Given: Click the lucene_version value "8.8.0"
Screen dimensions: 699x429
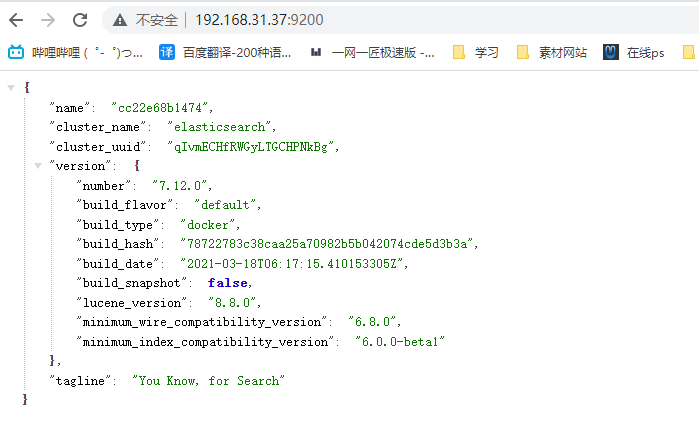Looking at the screenshot, I should point(232,302).
